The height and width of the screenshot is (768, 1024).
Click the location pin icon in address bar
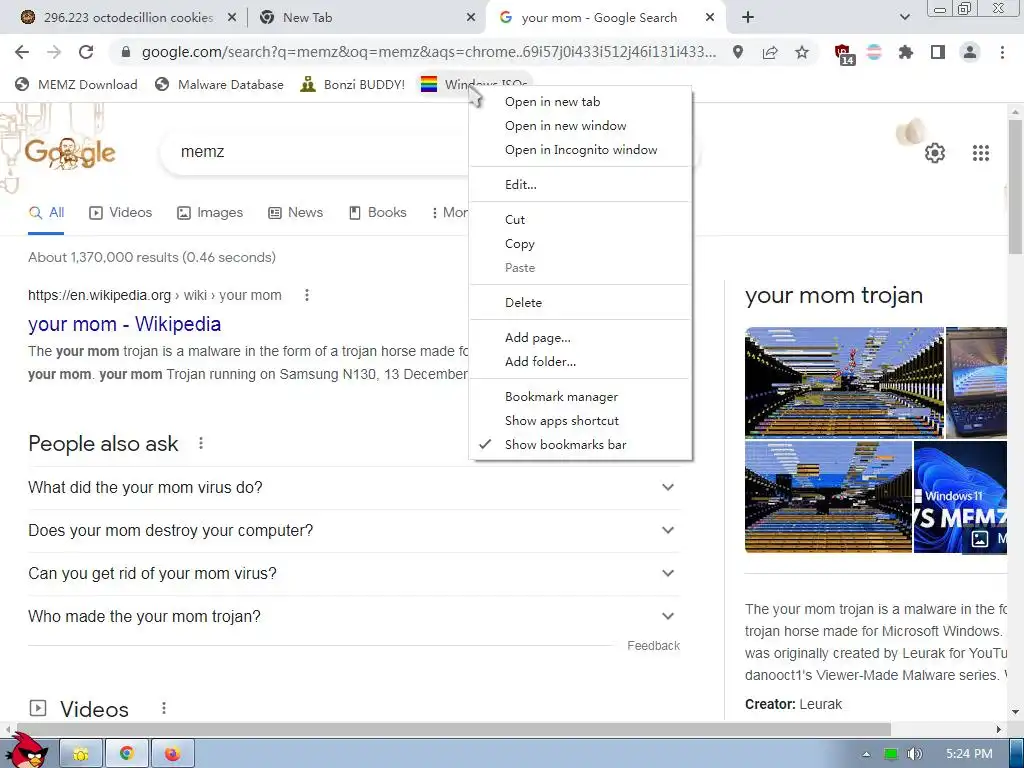pos(738,52)
